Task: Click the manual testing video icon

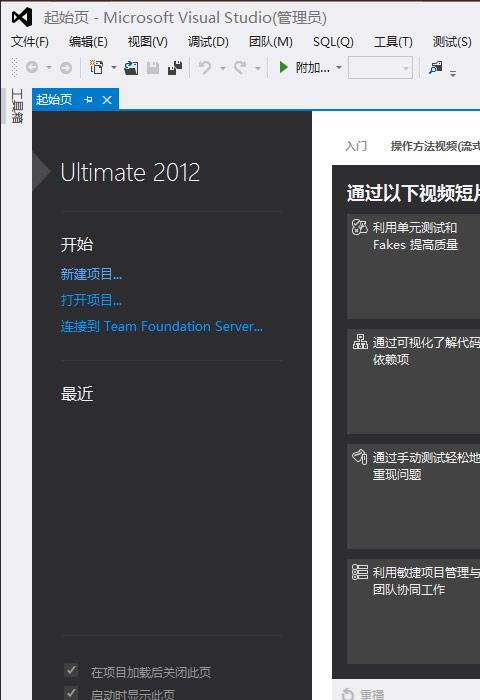Action: (359, 457)
